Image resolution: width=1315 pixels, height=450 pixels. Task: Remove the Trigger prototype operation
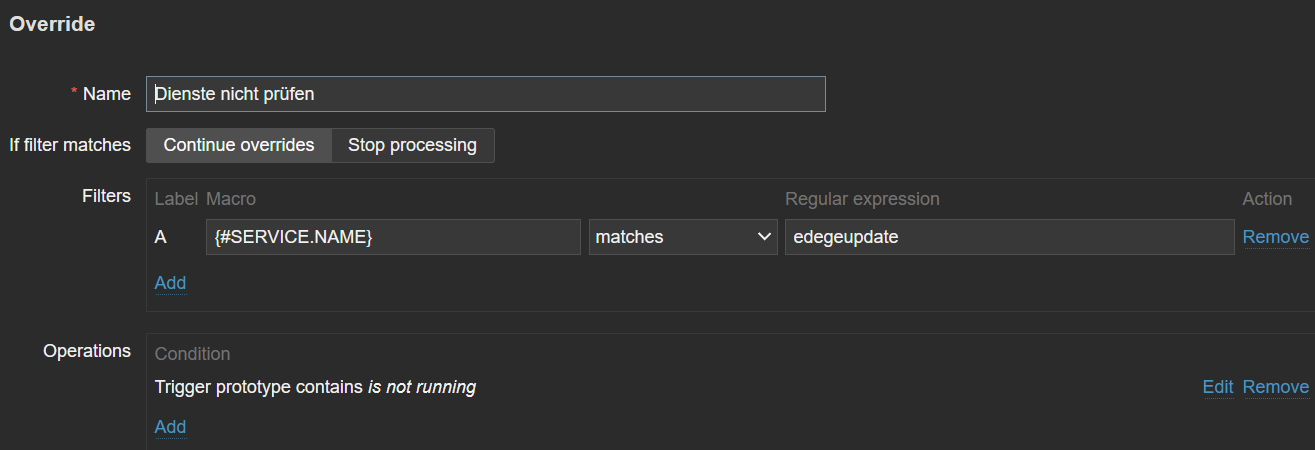[1275, 387]
